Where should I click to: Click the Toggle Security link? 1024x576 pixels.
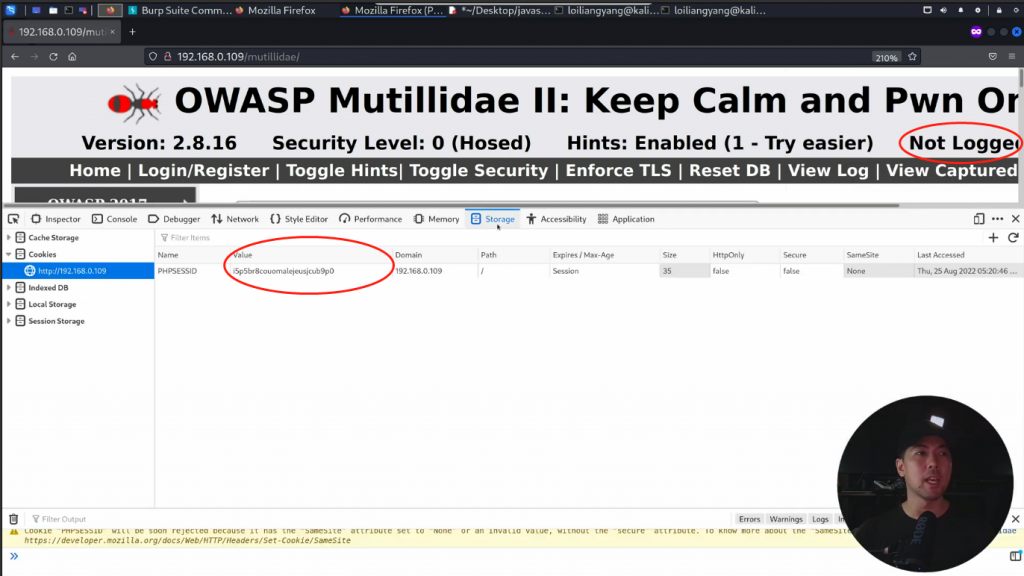point(478,170)
